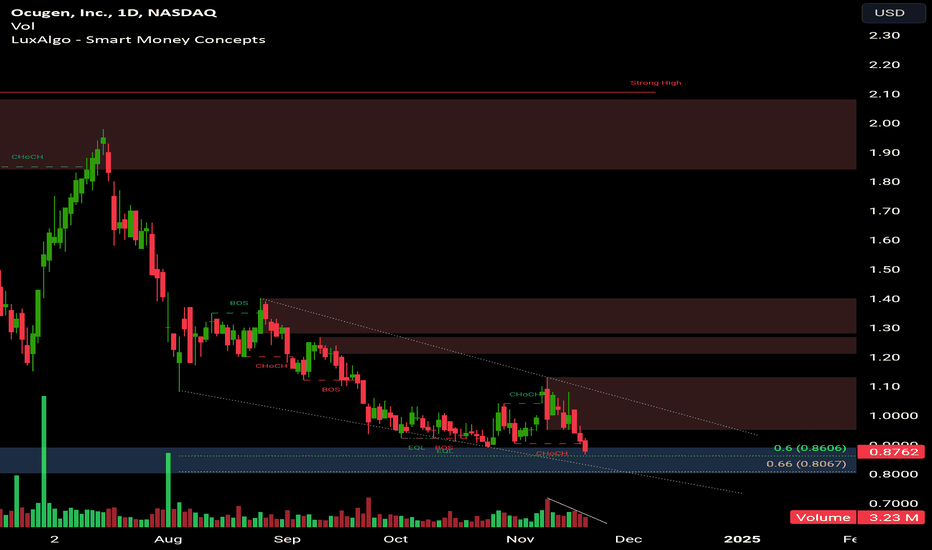Viewport: 932px width, 550px height.
Task: Click the 2025 label on the time axis
Action: coord(742,539)
